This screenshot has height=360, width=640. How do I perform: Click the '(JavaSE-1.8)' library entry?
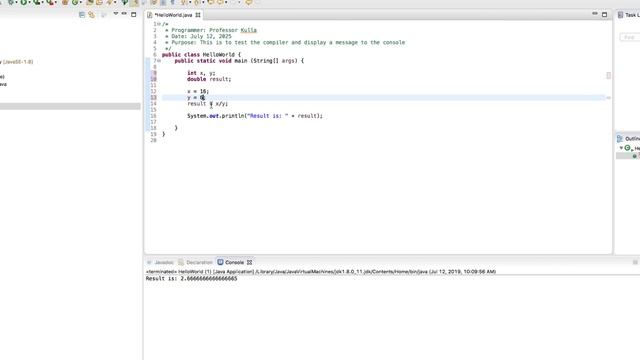tap(18, 62)
